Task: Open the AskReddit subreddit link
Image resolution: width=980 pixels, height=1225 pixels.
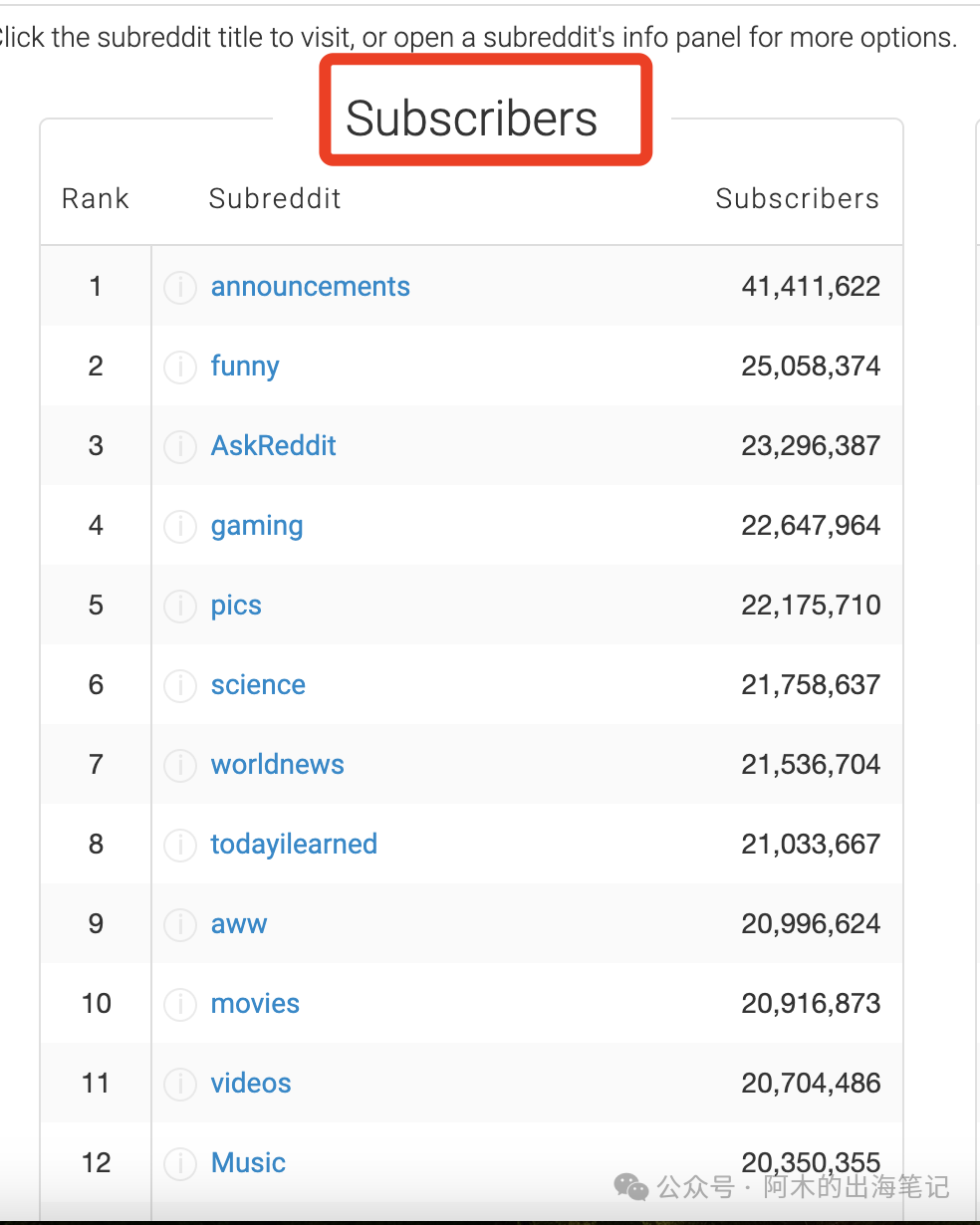Action: tap(273, 446)
